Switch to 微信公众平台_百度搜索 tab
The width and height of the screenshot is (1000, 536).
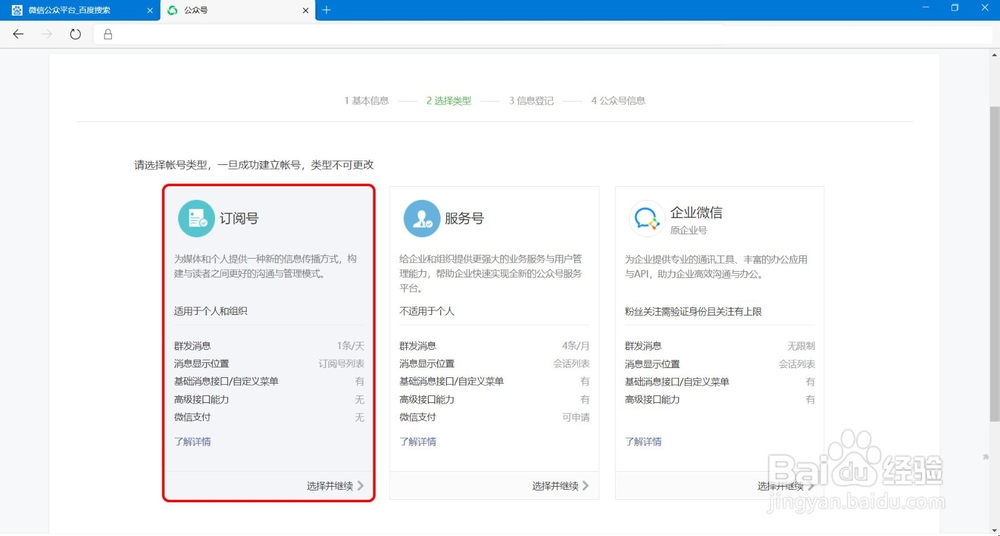(x=80, y=10)
